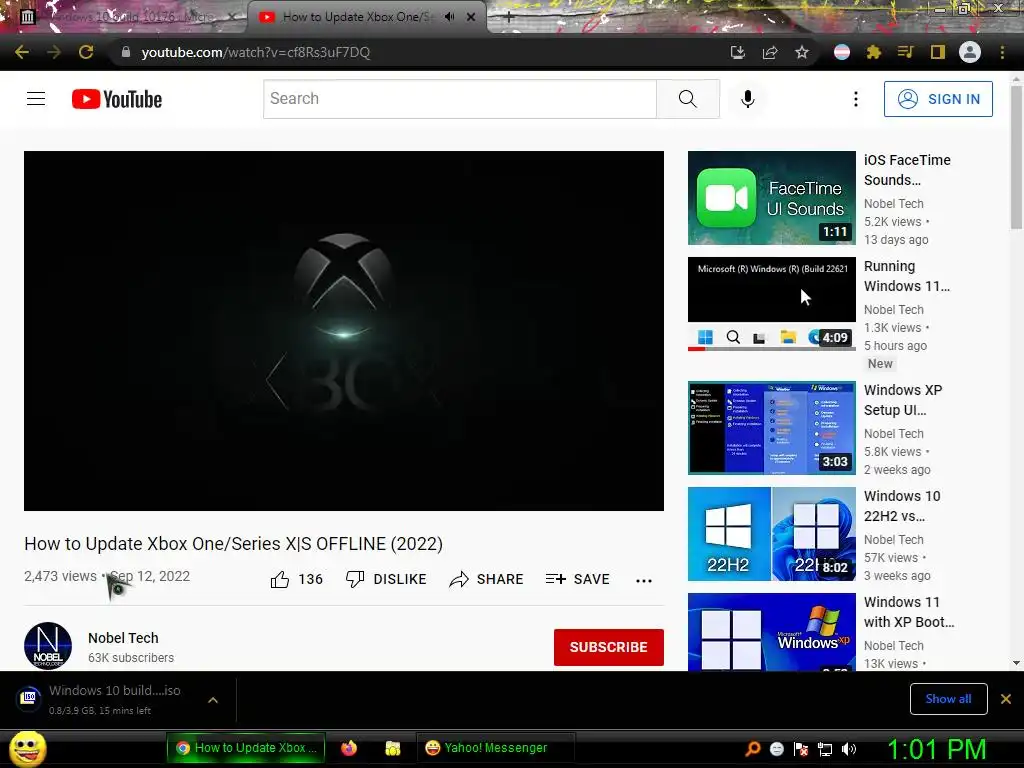
Task: Install app icon in address bar
Action: (x=738, y=52)
